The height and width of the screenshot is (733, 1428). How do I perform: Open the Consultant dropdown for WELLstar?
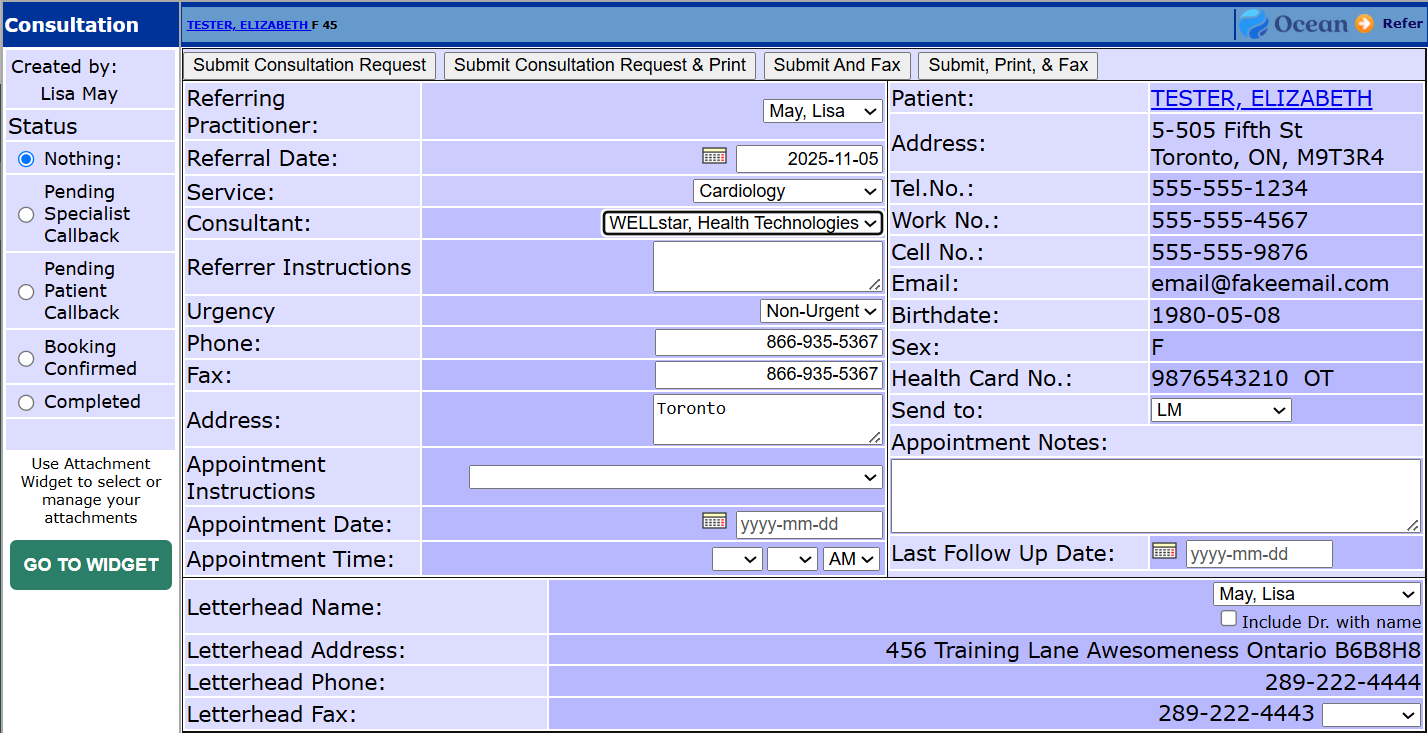(741, 223)
